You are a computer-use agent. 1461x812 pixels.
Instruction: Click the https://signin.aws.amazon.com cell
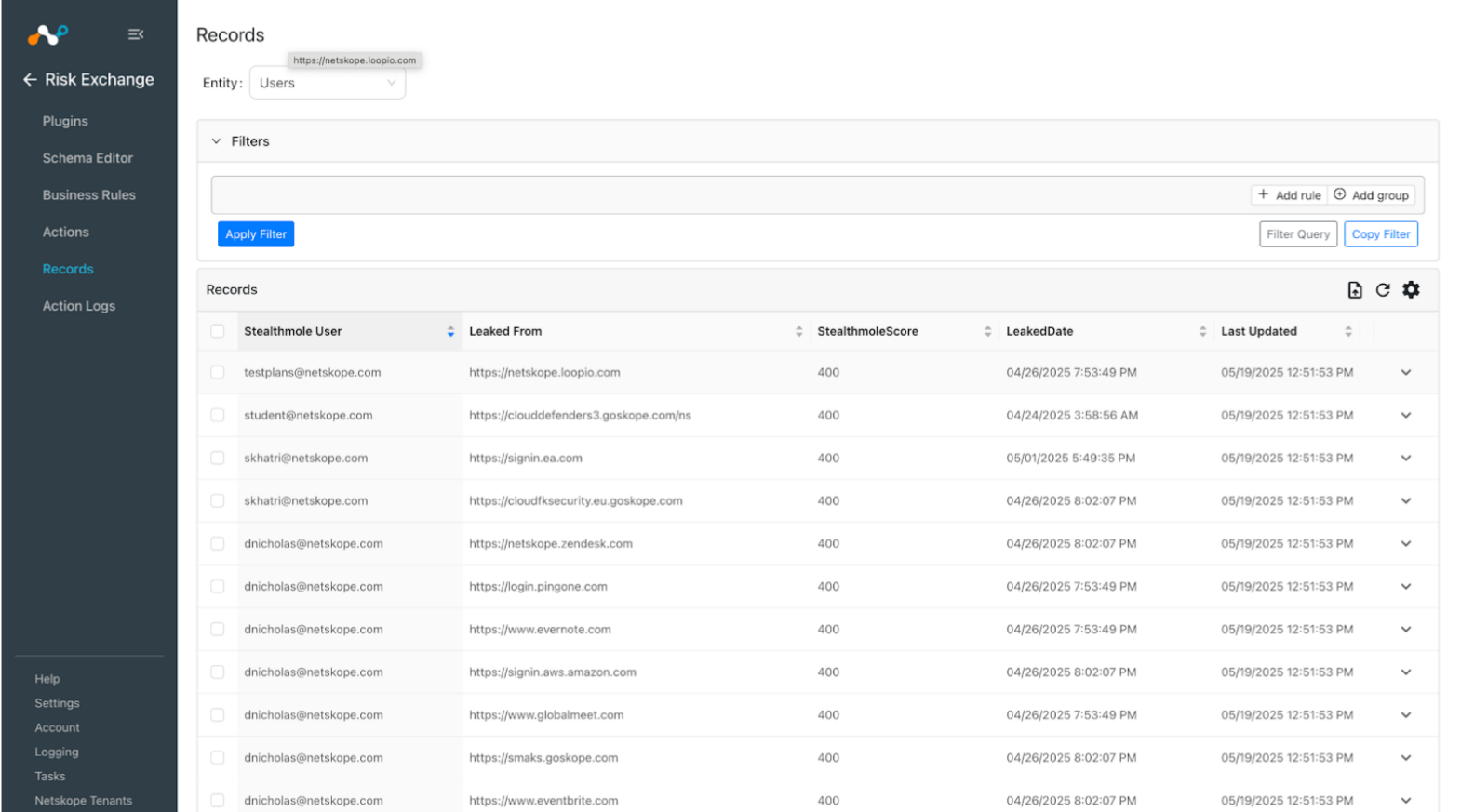553,672
